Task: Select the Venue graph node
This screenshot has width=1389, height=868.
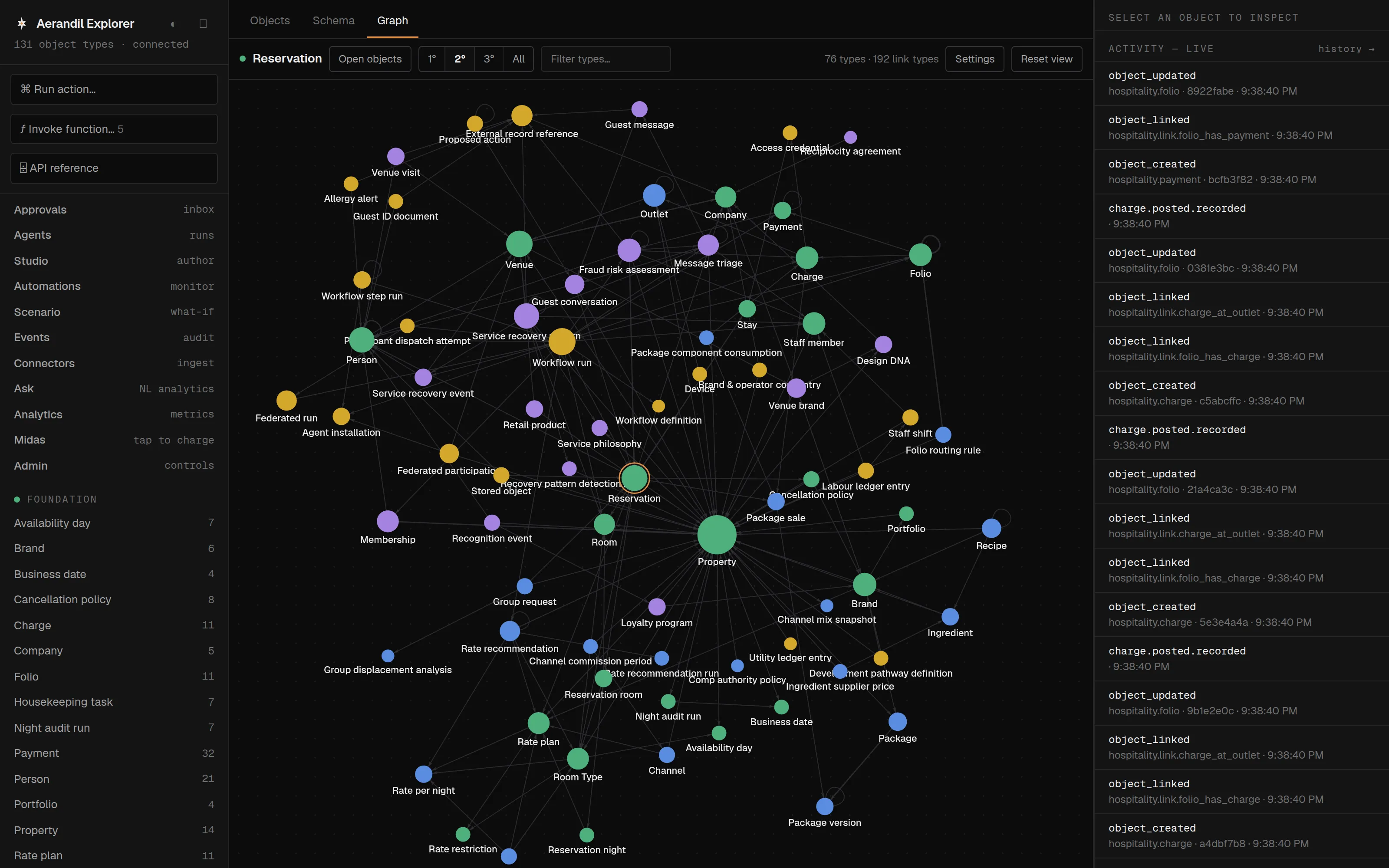Action: 519,244
